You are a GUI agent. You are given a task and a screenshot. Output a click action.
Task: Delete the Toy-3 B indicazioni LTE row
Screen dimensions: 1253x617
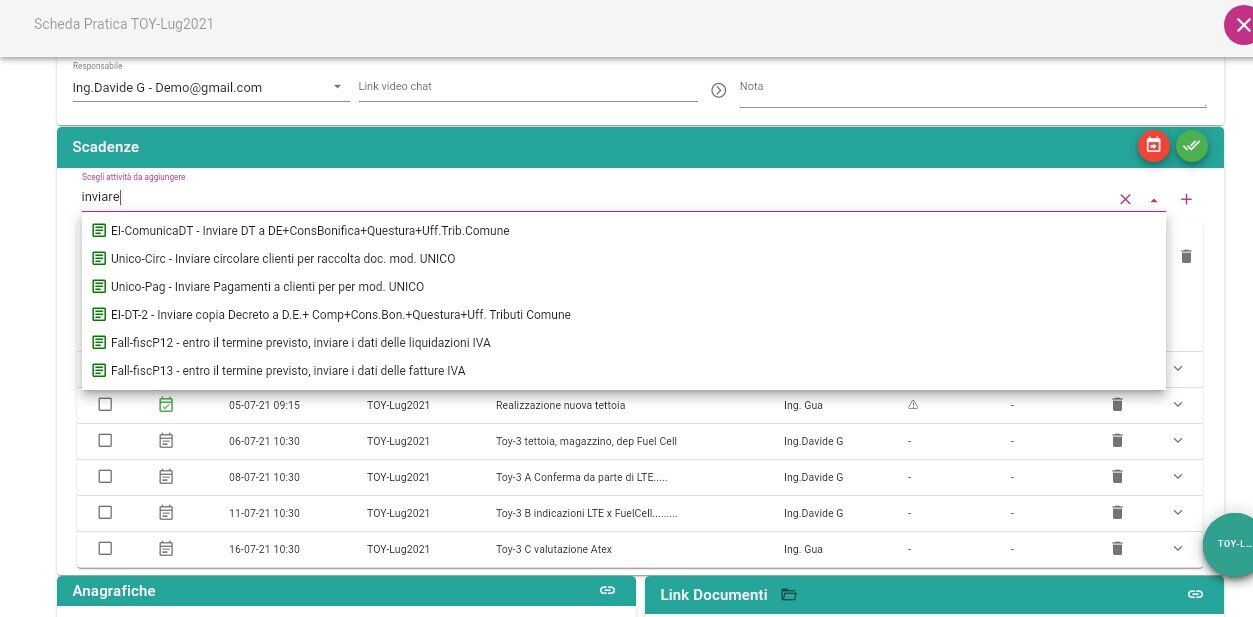coord(1118,512)
